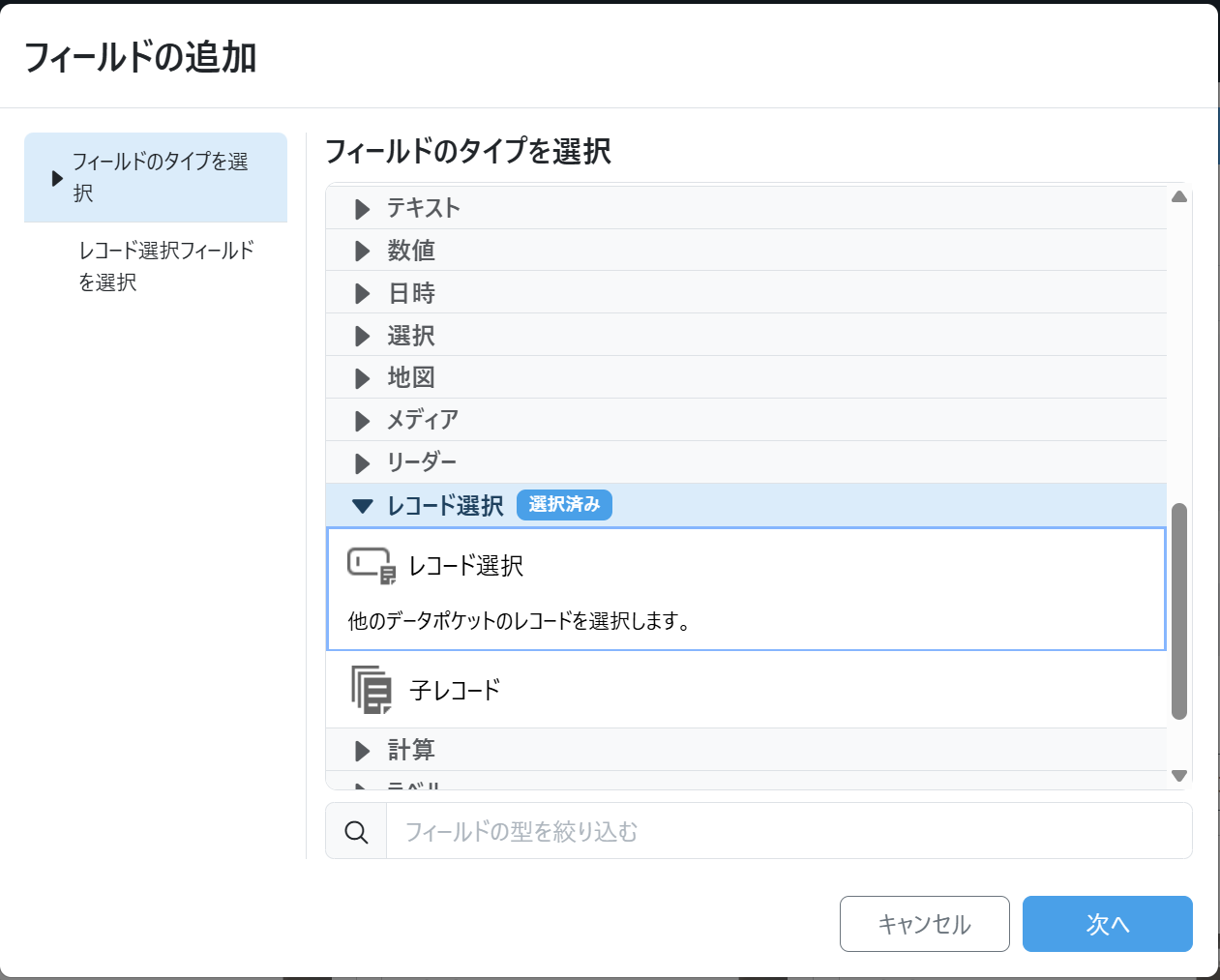Select the レコード選択 field type option
1220x980 pixels.
[745, 588]
